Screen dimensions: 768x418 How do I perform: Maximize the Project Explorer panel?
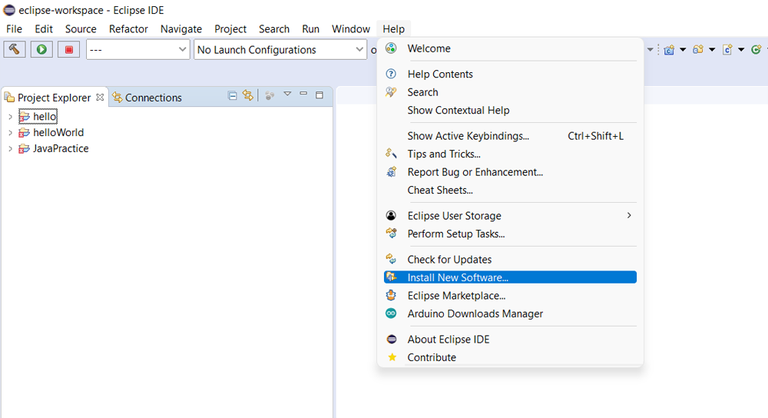pos(320,95)
